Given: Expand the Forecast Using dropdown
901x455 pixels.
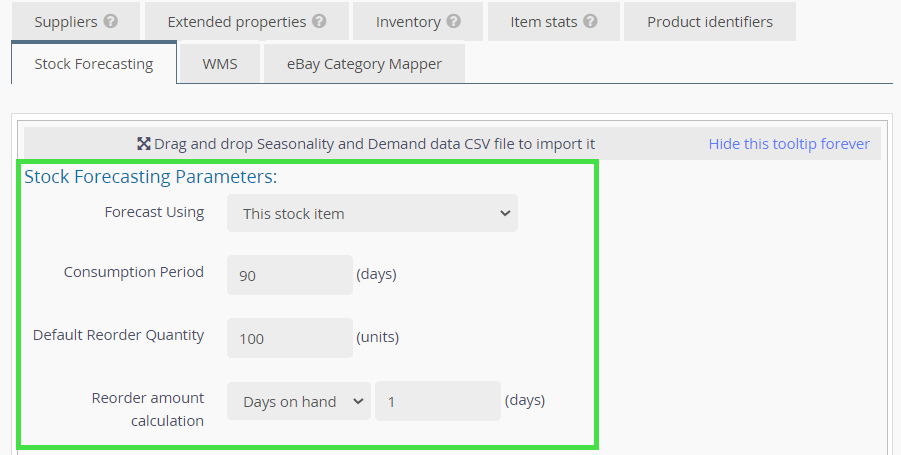Looking at the screenshot, I should tap(372, 213).
